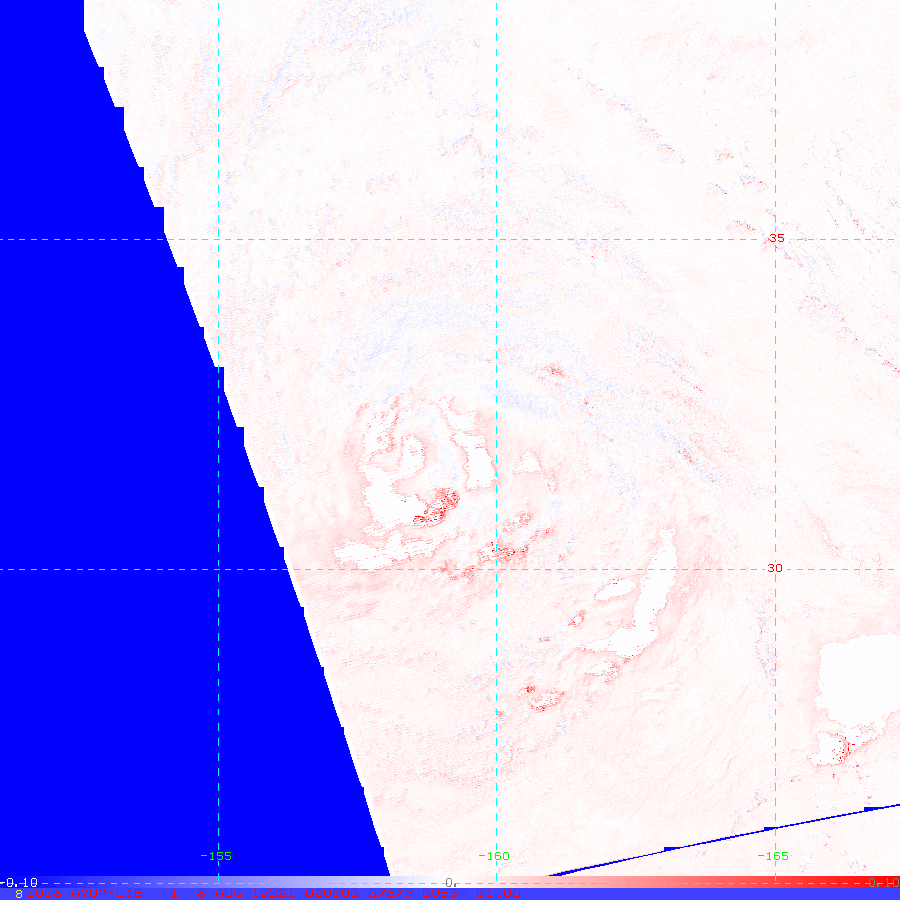Click grid intersection of -155 and 35
The width and height of the screenshot is (900, 900).
click(x=218, y=239)
